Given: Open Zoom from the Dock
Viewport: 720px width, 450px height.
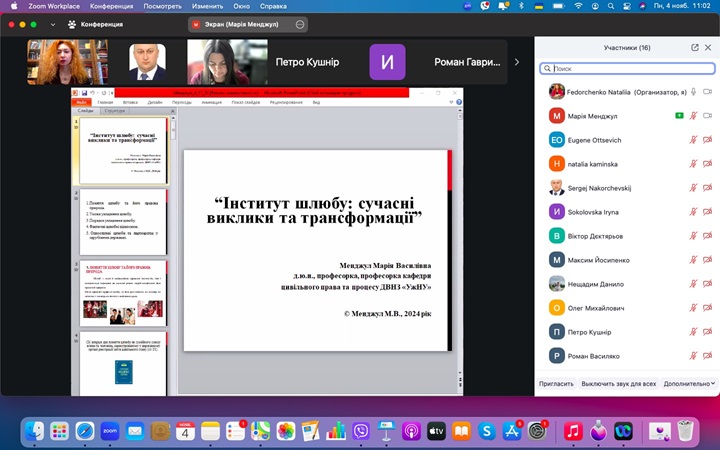Looking at the screenshot, I should [110, 431].
